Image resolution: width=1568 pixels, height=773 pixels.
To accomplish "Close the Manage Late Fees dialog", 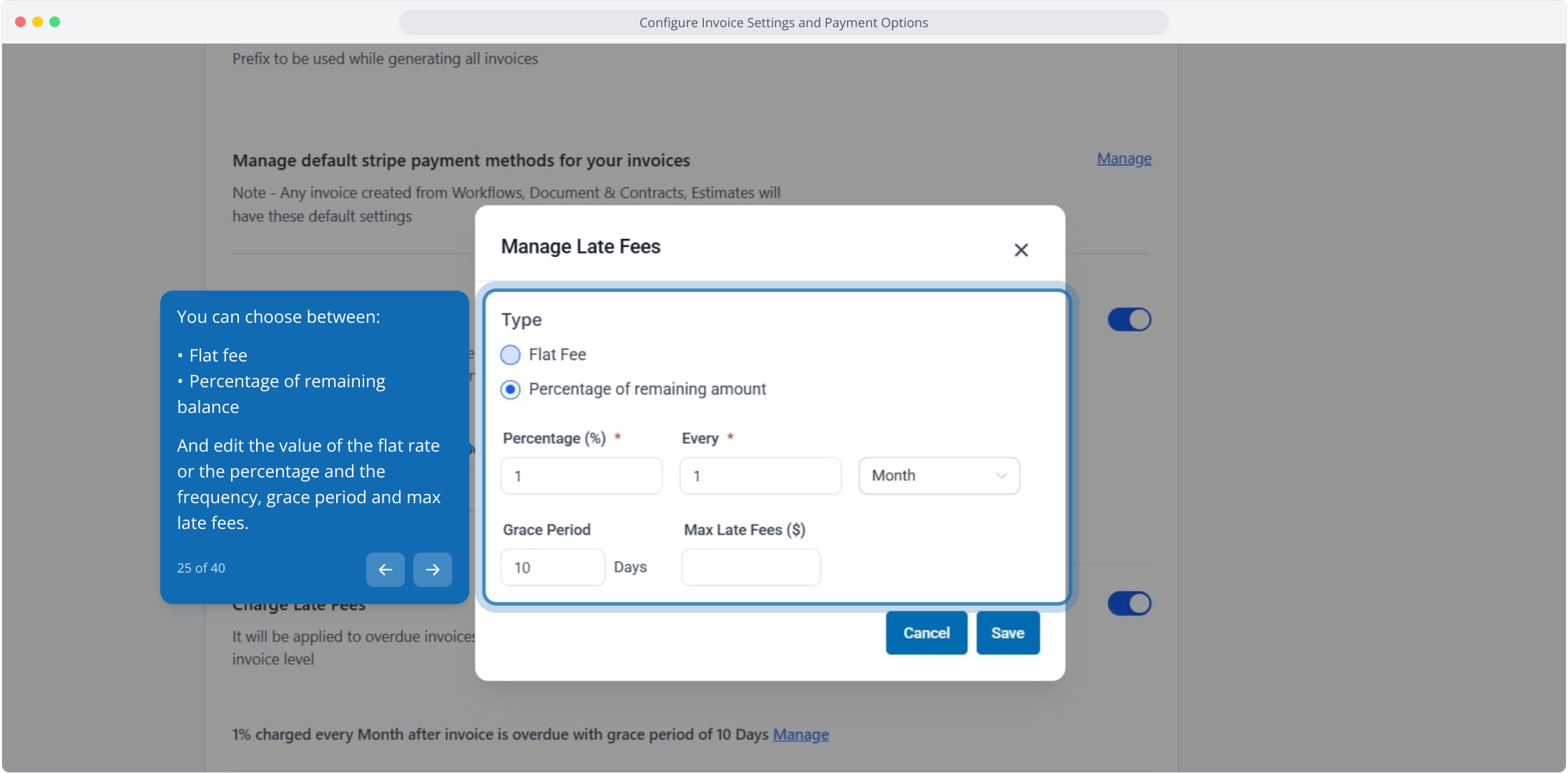I will tap(1021, 250).
